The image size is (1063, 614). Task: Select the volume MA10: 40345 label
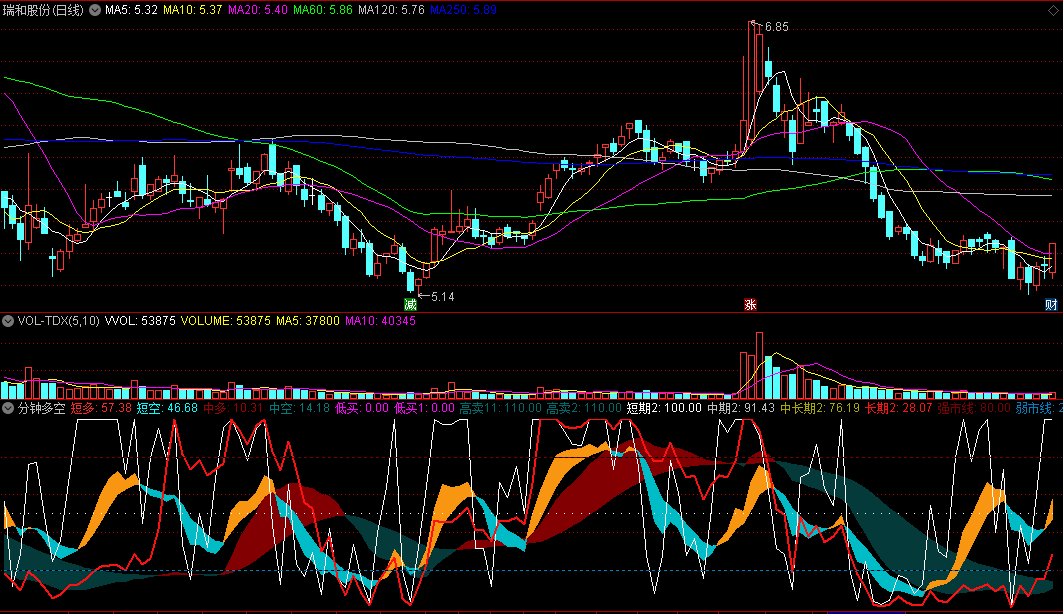pos(380,321)
